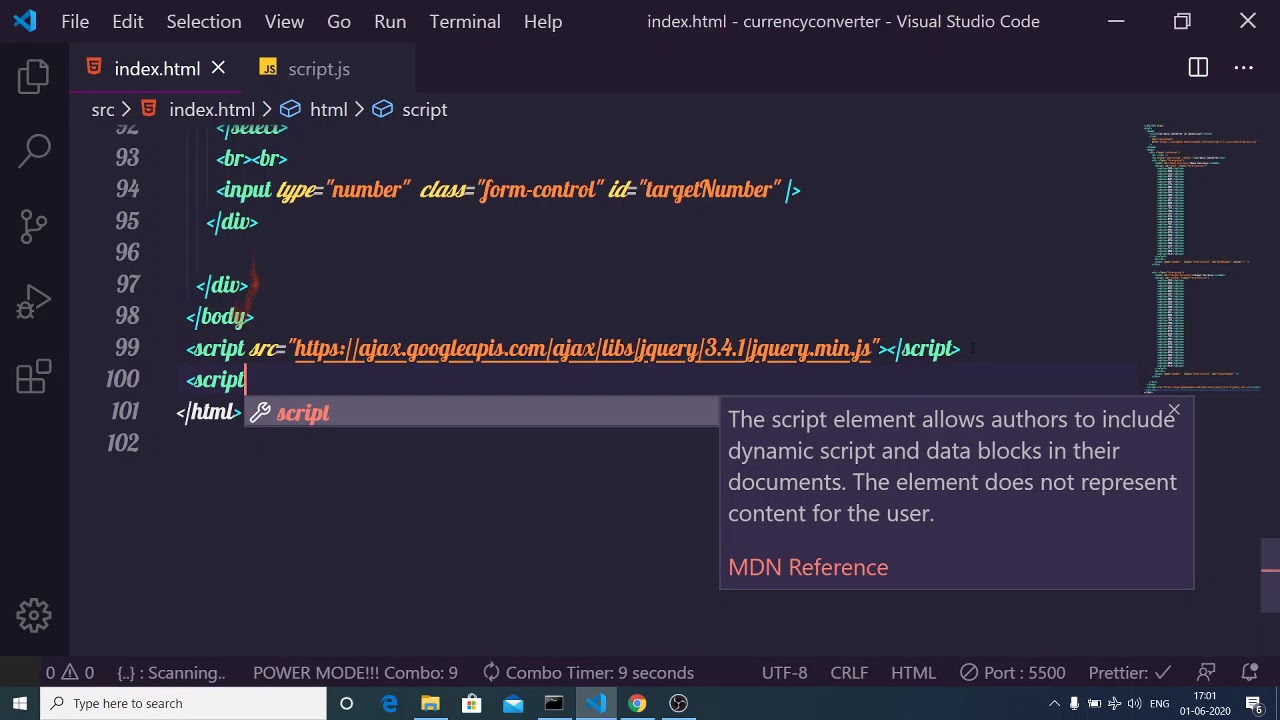Screen dimensions: 1280x720
Task: Click the Windows taskbar search box
Action: click(x=185, y=703)
